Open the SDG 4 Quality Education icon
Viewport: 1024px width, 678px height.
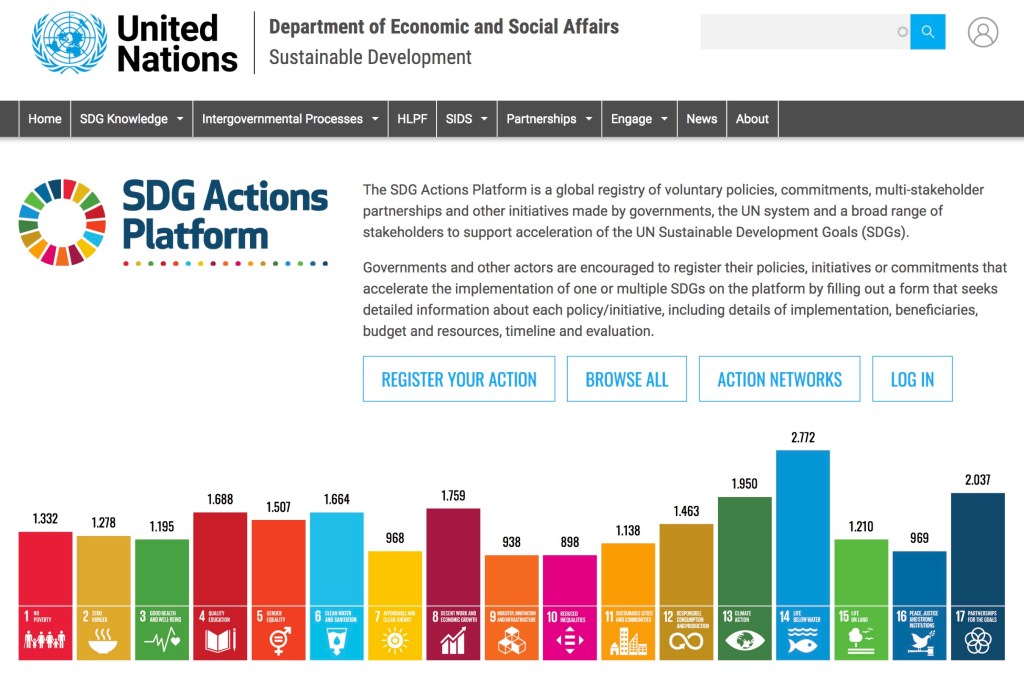tap(220, 632)
